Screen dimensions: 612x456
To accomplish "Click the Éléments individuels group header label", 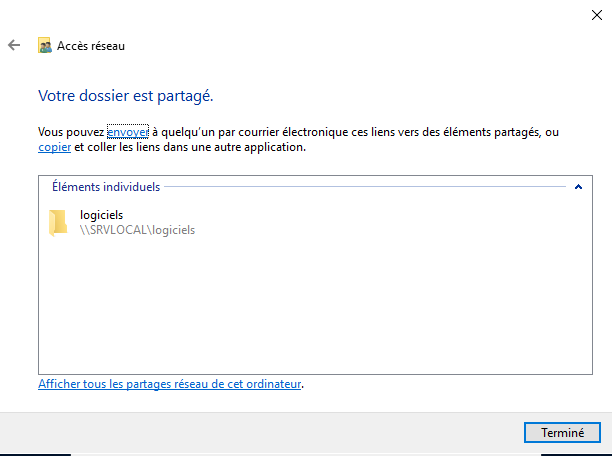I will pyautogui.click(x=105, y=186).
